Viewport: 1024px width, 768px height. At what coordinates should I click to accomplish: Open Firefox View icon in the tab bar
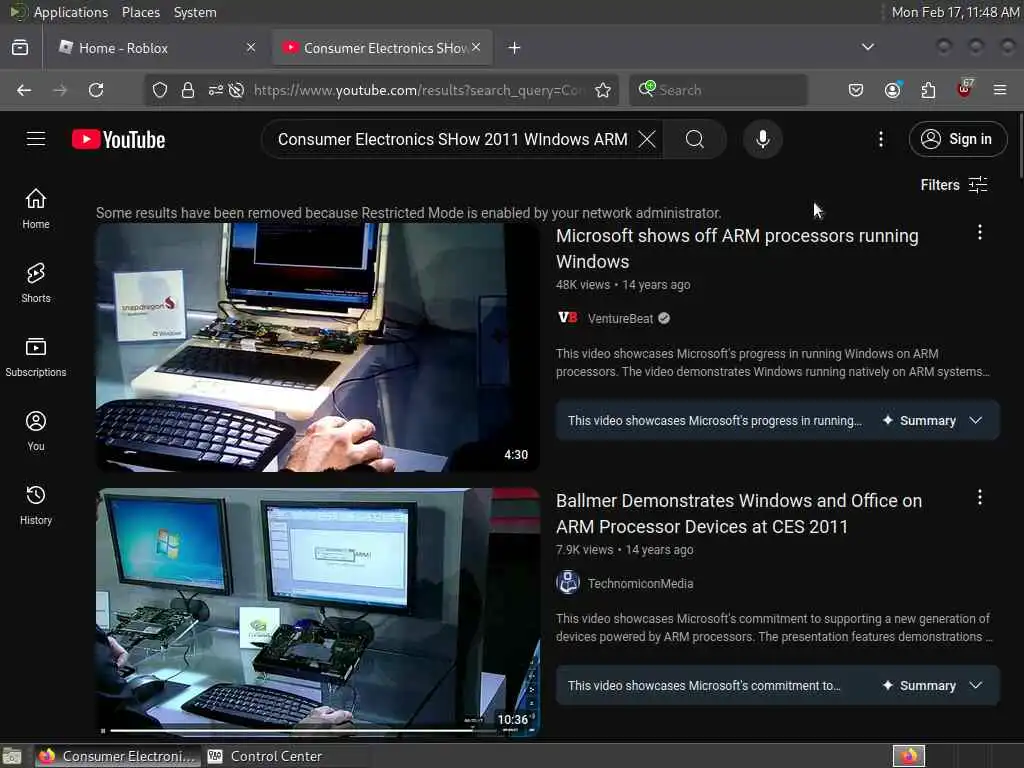tap(20, 48)
